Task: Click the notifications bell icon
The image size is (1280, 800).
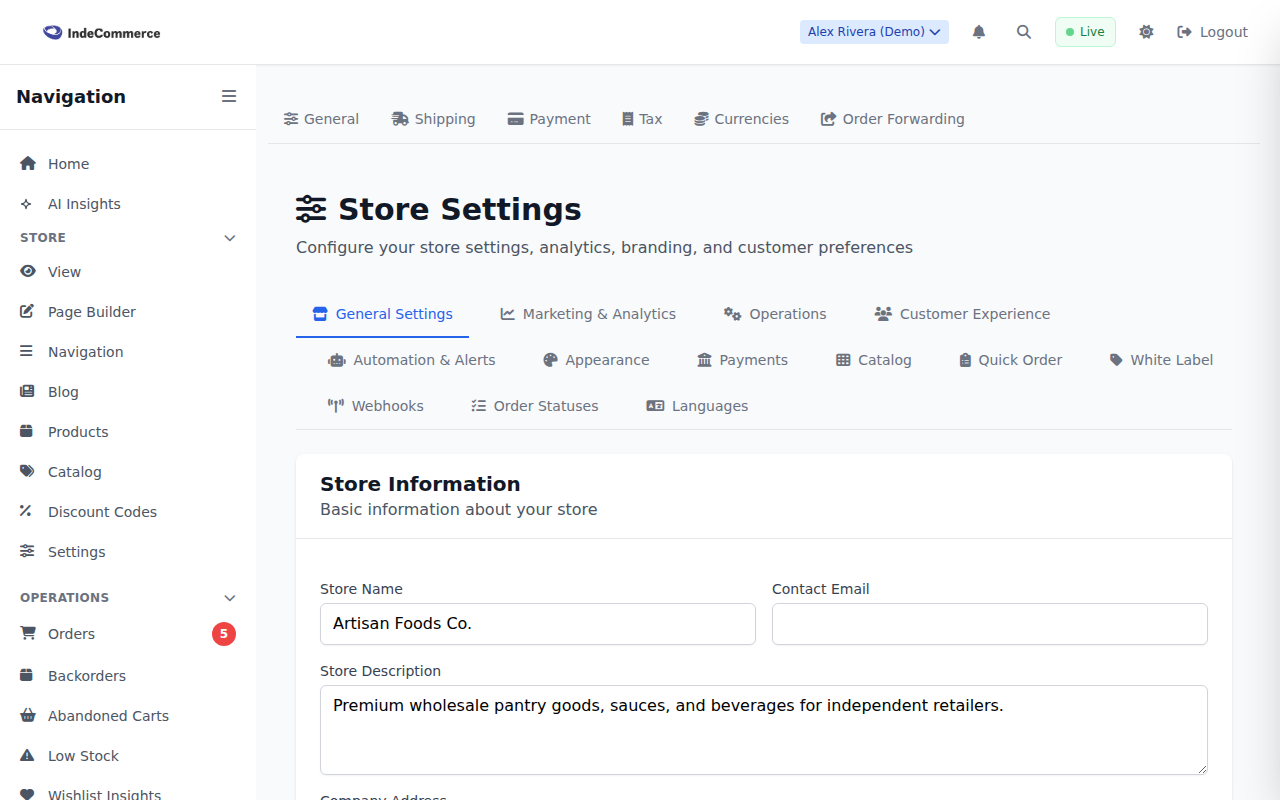Action: coord(979,32)
